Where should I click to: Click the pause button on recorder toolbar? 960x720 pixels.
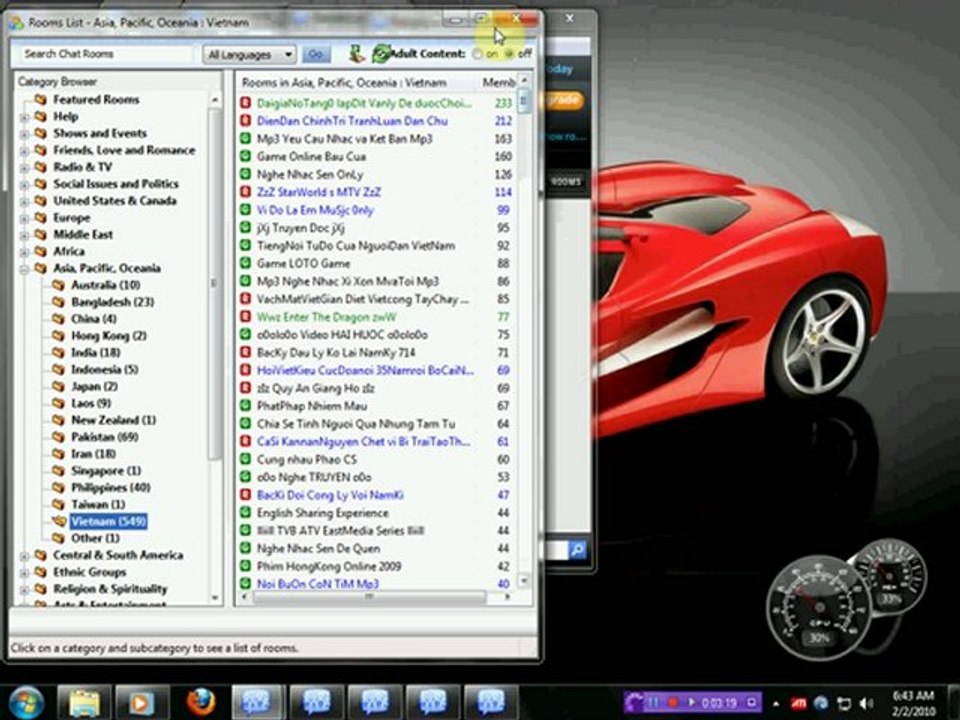(x=653, y=702)
